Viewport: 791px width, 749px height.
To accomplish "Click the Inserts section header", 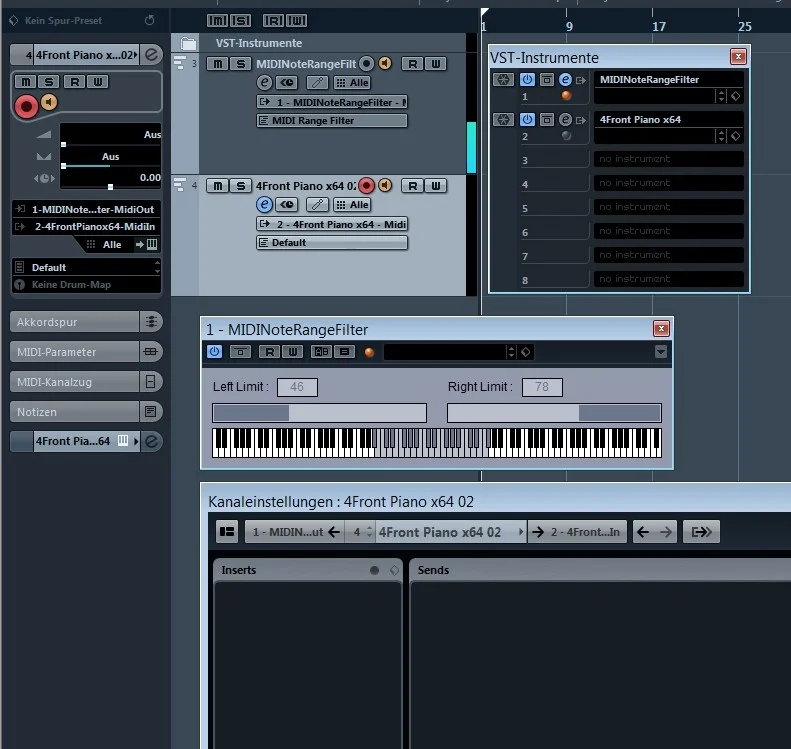I will 290,570.
